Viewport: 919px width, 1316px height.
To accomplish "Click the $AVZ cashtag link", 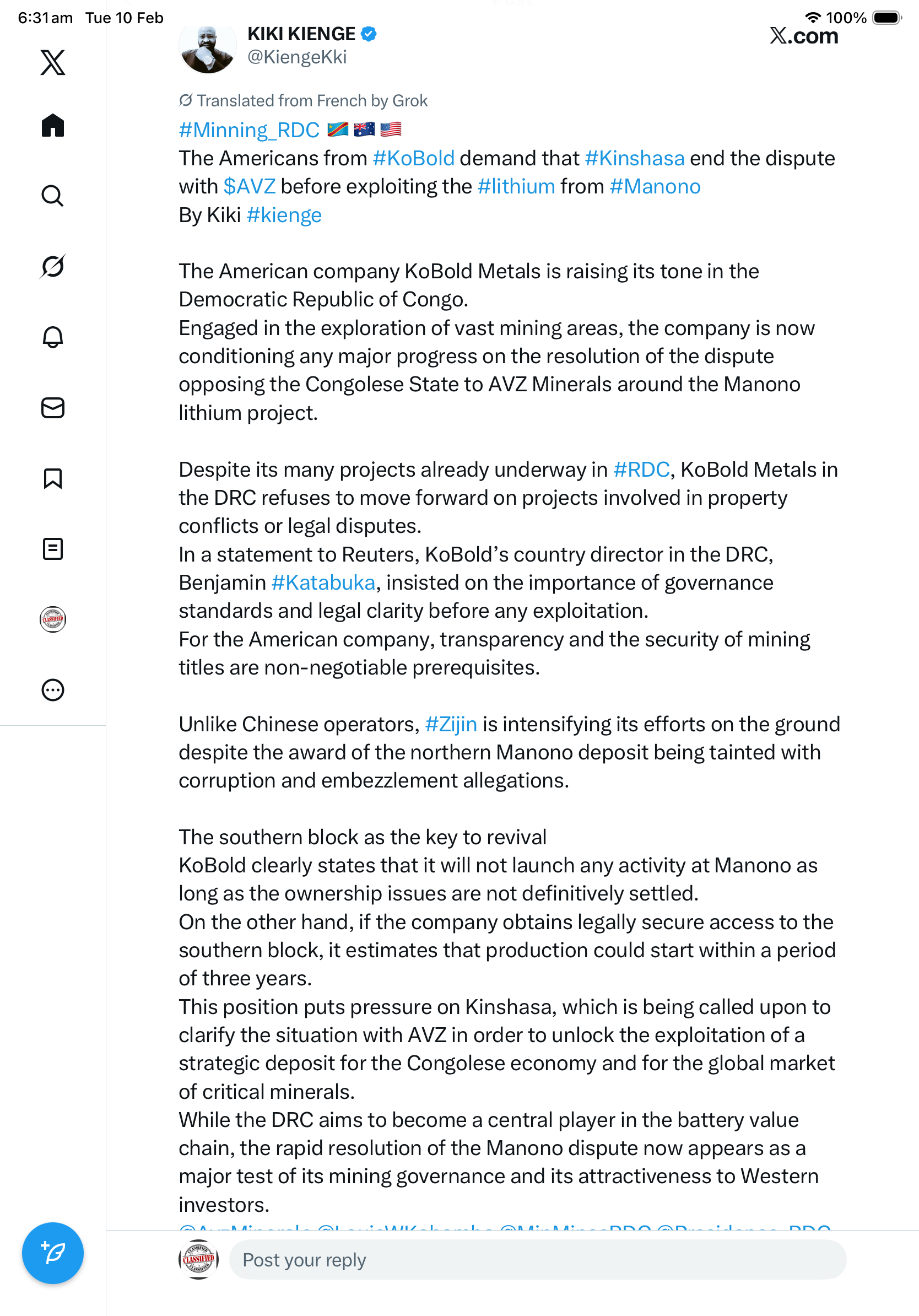I will [249, 187].
